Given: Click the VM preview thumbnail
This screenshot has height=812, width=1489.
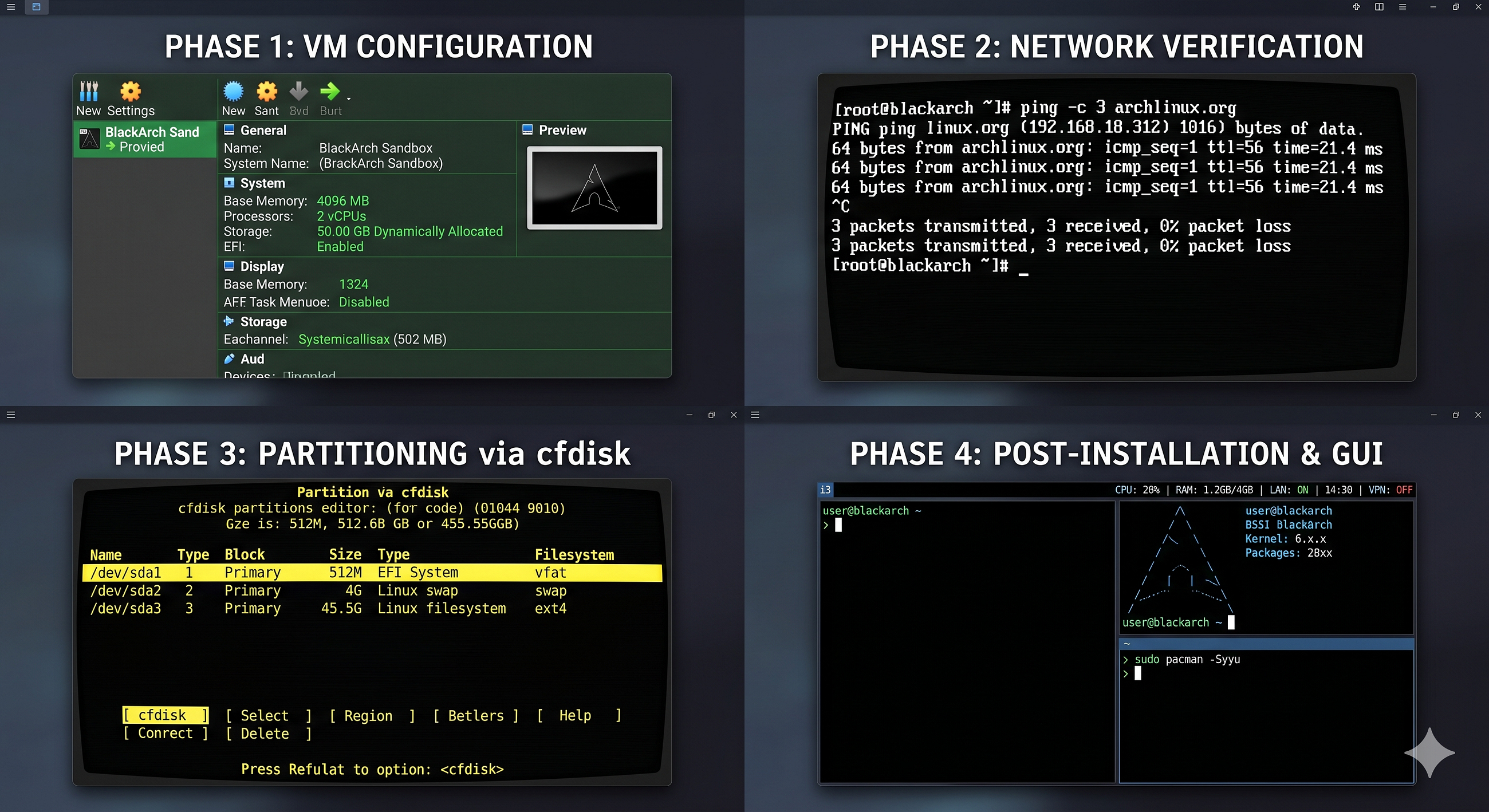Looking at the screenshot, I should (x=594, y=188).
